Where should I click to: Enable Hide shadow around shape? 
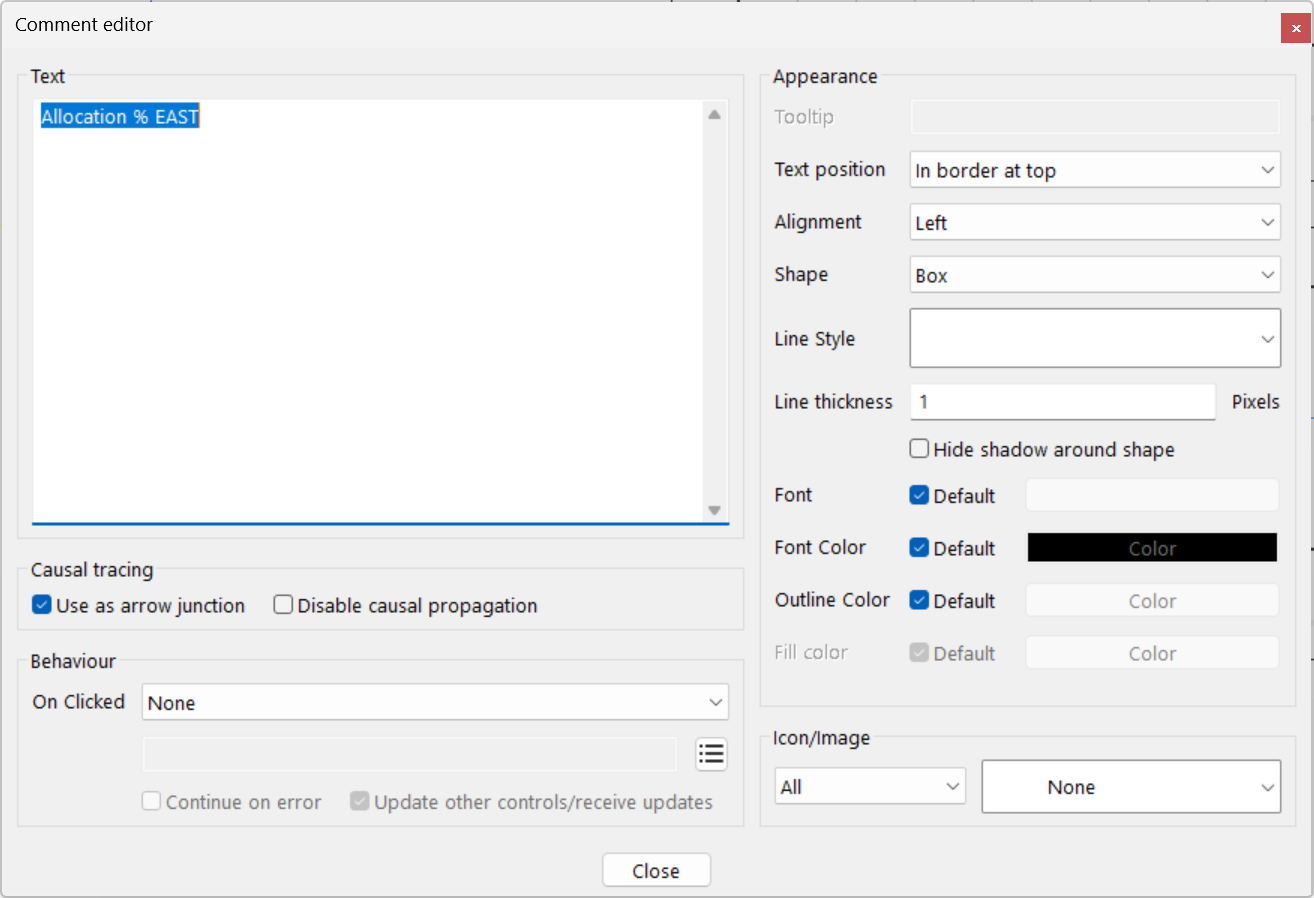click(918, 448)
